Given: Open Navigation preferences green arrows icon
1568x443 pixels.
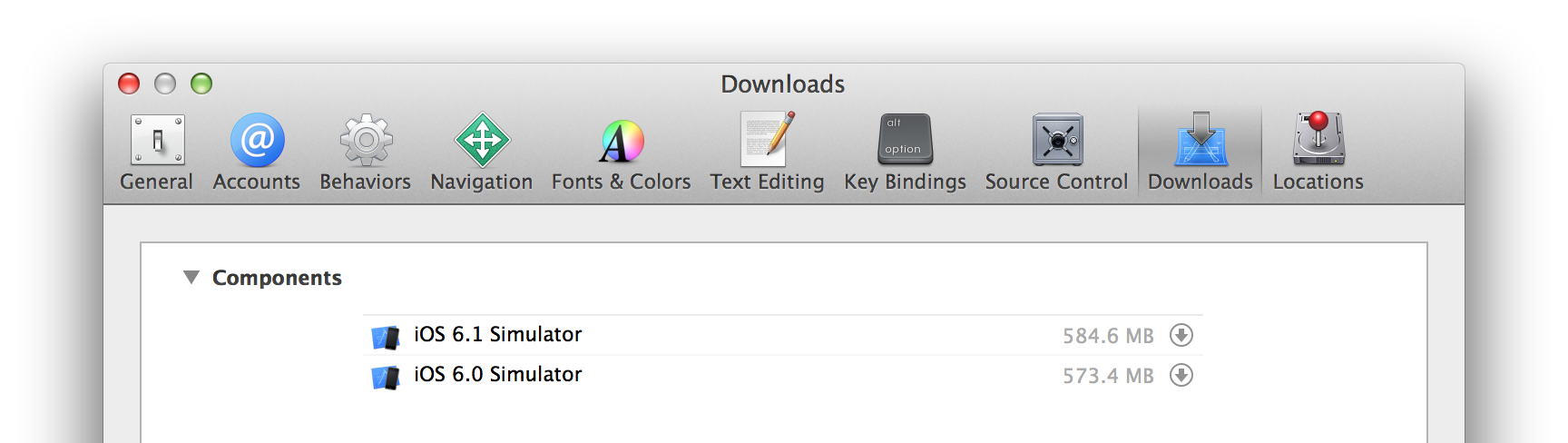Looking at the screenshot, I should point(482,140).
